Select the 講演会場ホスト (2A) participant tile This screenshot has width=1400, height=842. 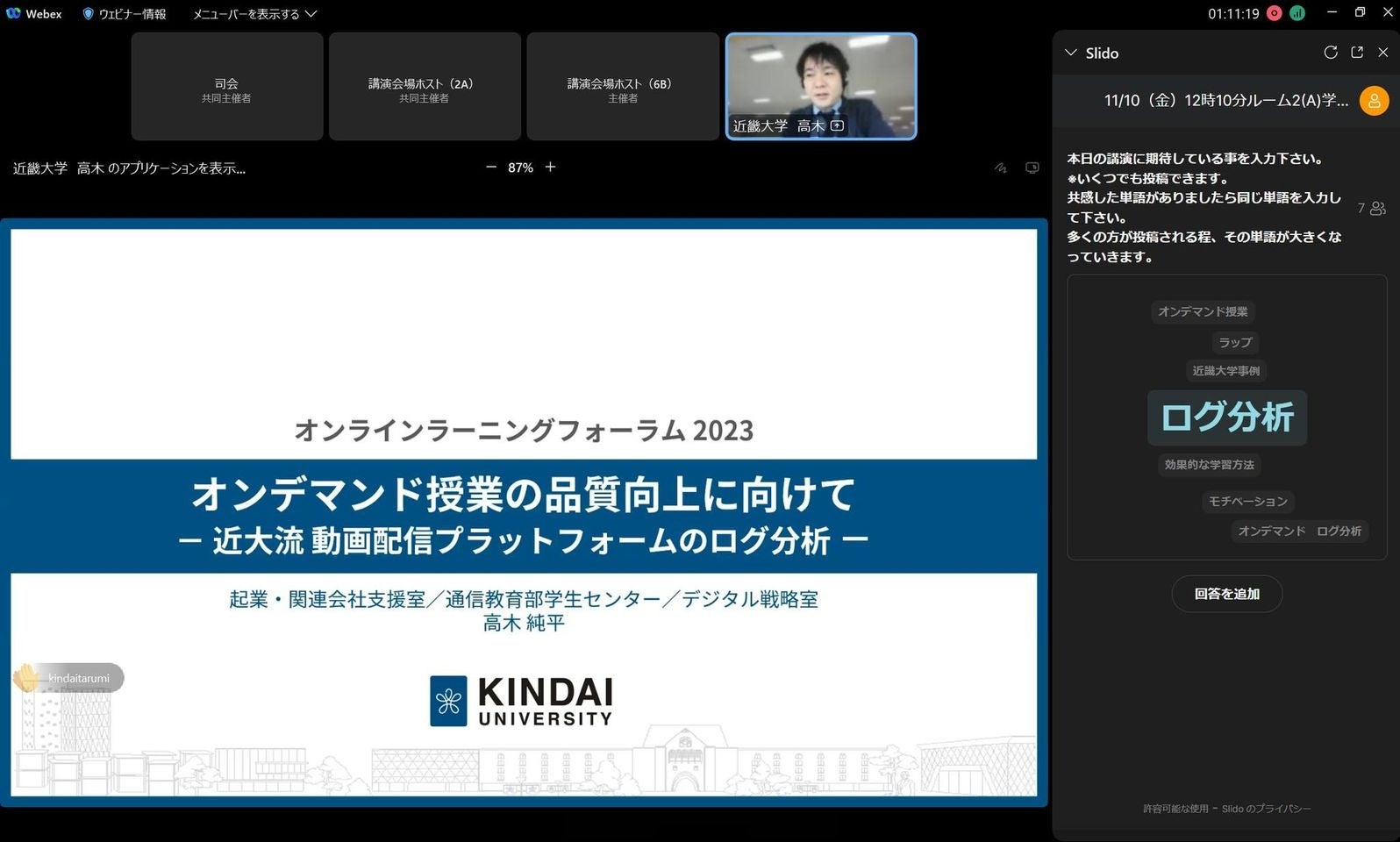(x=425, y=87)
